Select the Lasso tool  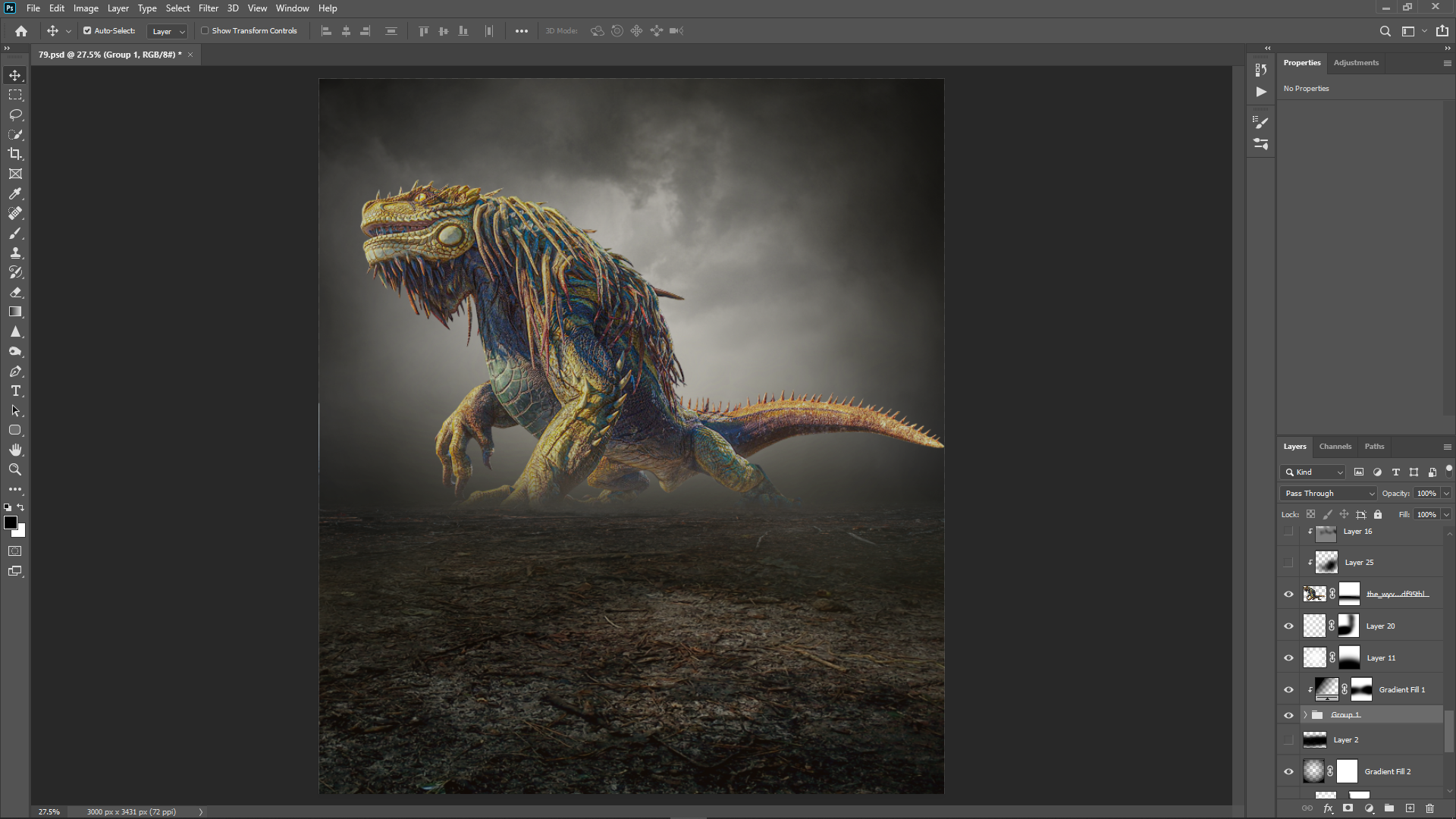click(x=15, y=115)
